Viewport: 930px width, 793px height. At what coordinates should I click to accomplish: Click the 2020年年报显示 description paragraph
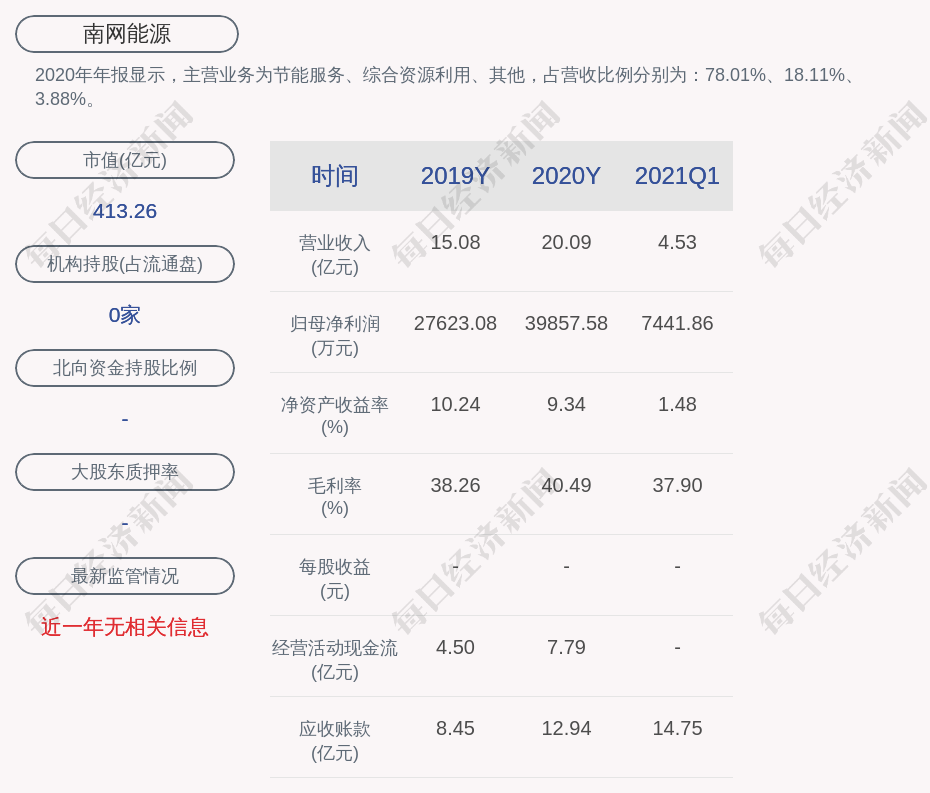pos(445,87)
